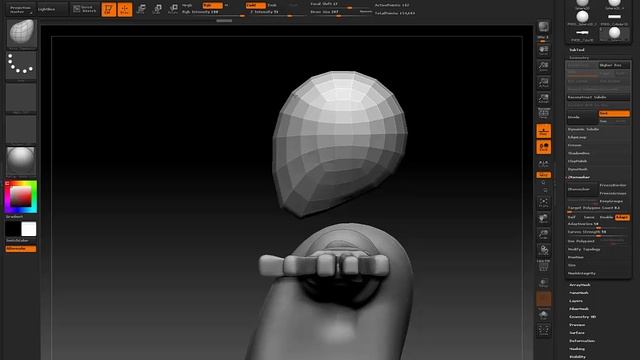Open the Dots stroke type selector
Image resolution: width=640 pixels, height=360 pixels.
click(x=21, y=65)
